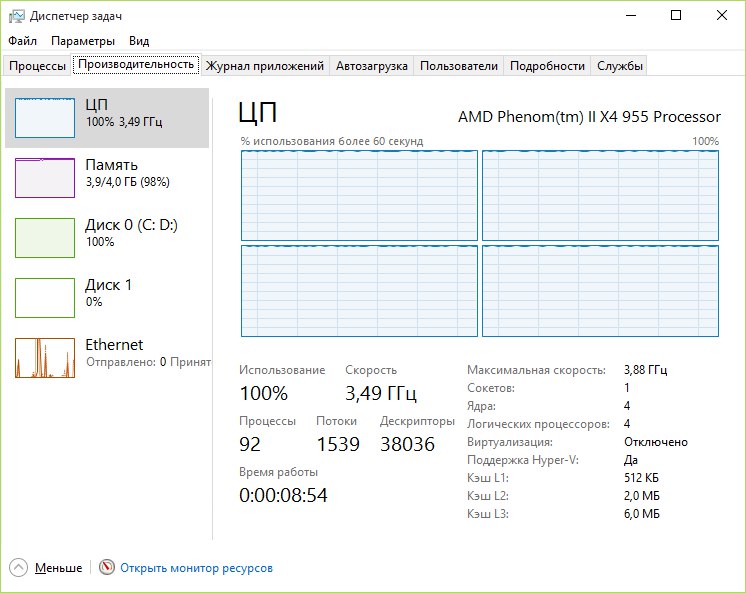Click the resource monitor icon at bottom
Screen dimensions: 746x593
tap(107, 568)
